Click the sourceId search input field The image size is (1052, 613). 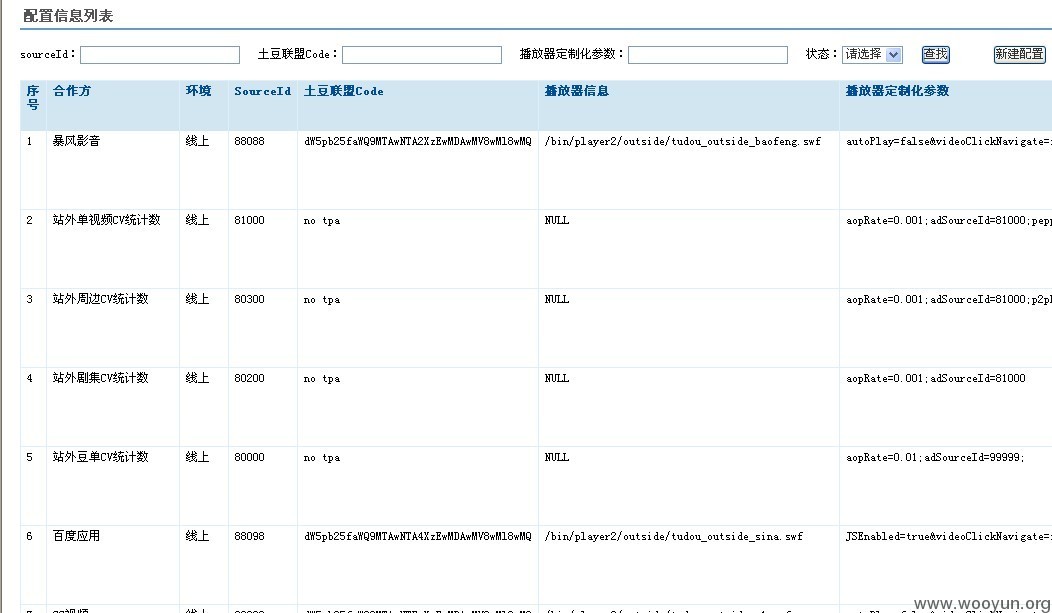(160, 55)
